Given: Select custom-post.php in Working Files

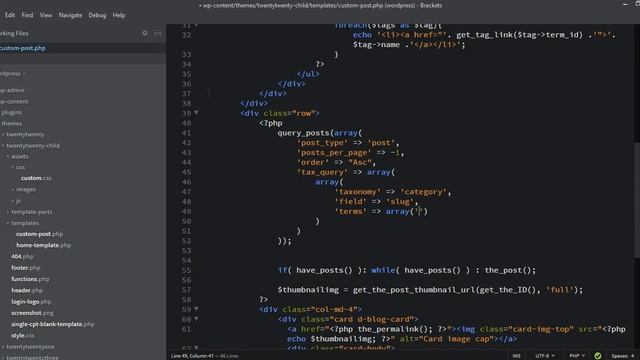Looking at the screenshot, I should (23, 48).
